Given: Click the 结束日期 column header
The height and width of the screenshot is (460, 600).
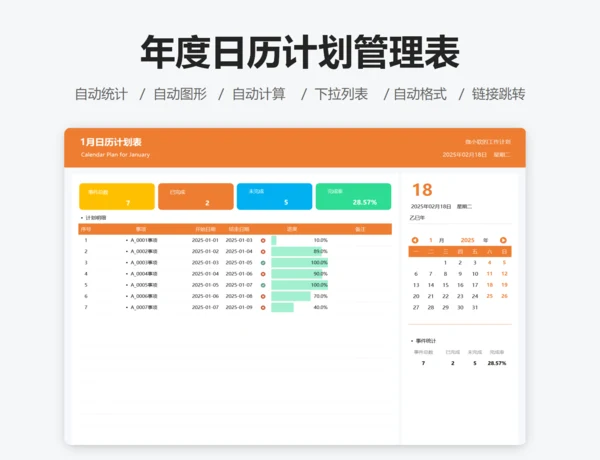Looking at the screenshot, I should 239,229.
